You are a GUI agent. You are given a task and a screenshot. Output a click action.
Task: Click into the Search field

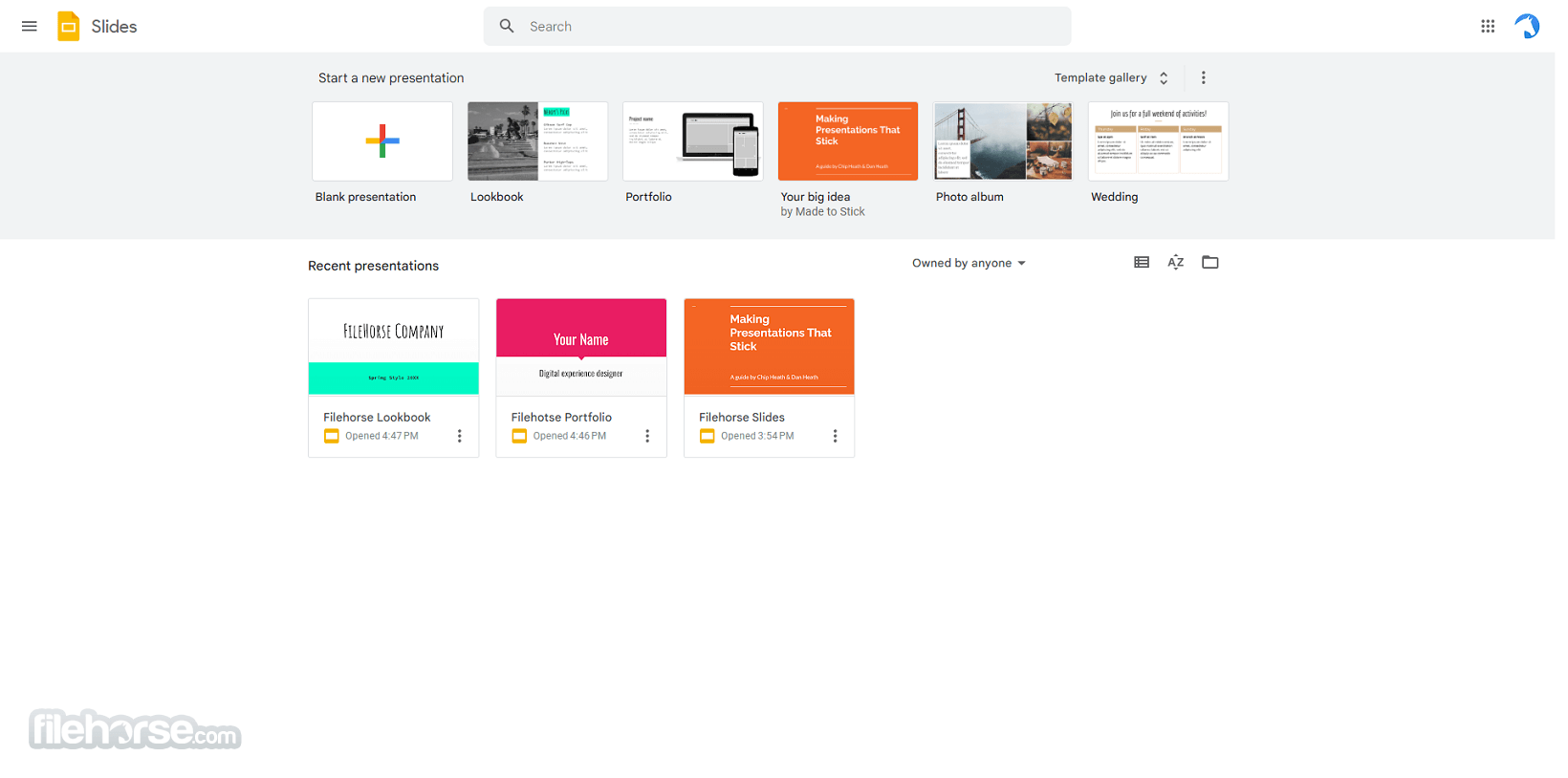tap(777, 26)
